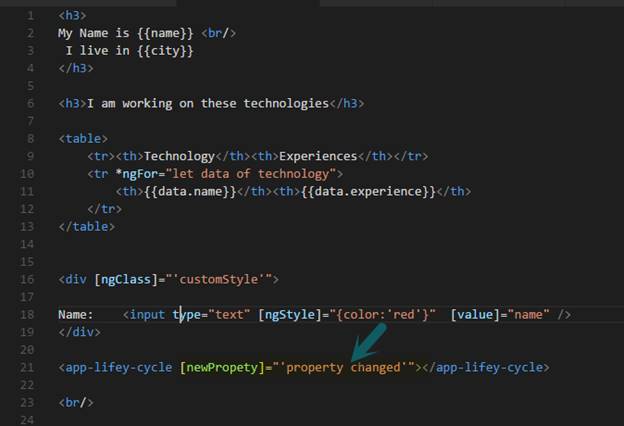Click the [ngStyle] attribute on line 18
The image size is (624, 426).
click(290, 315)
